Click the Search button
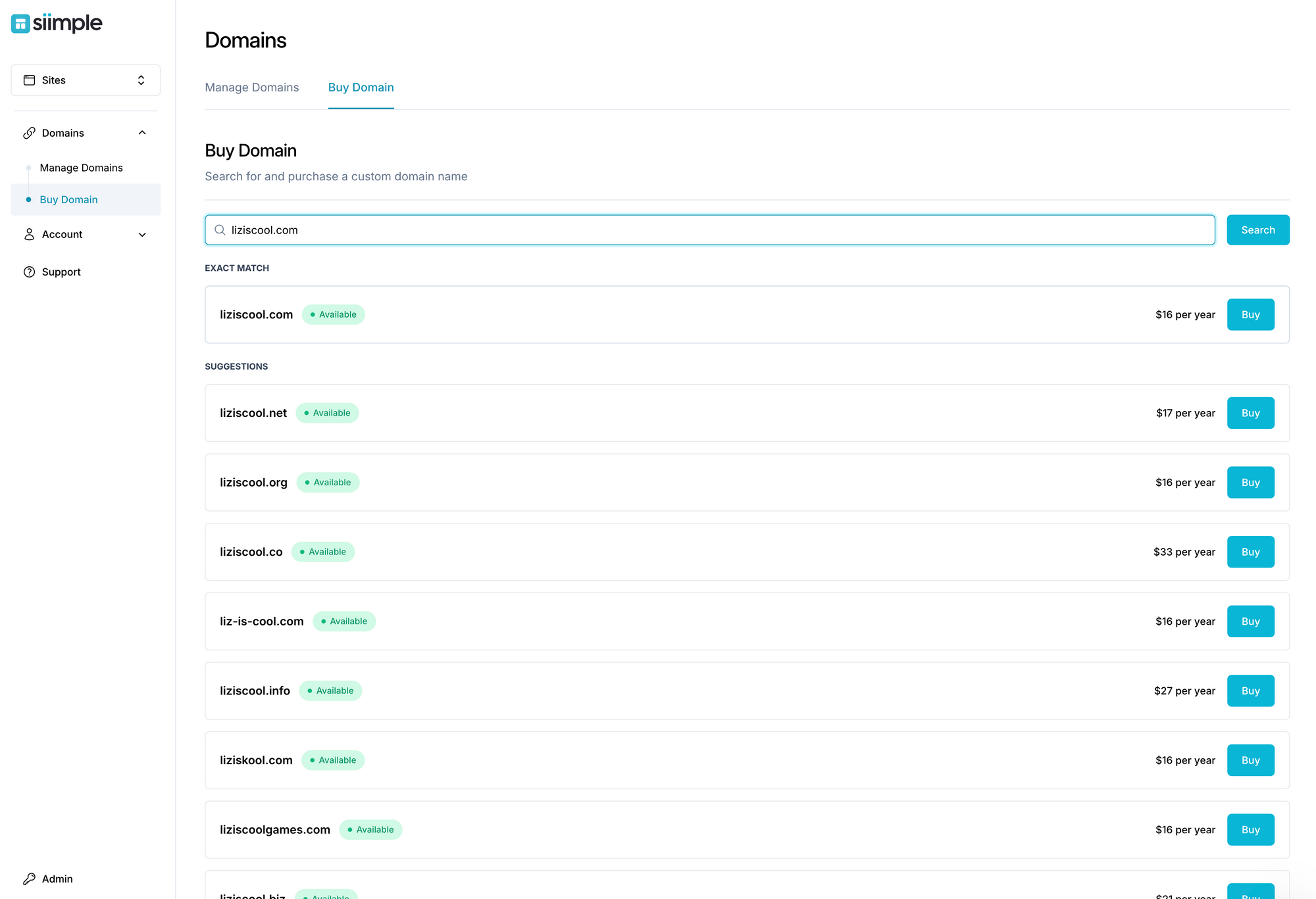The image size is (1316, 899). coord(1257,230)
